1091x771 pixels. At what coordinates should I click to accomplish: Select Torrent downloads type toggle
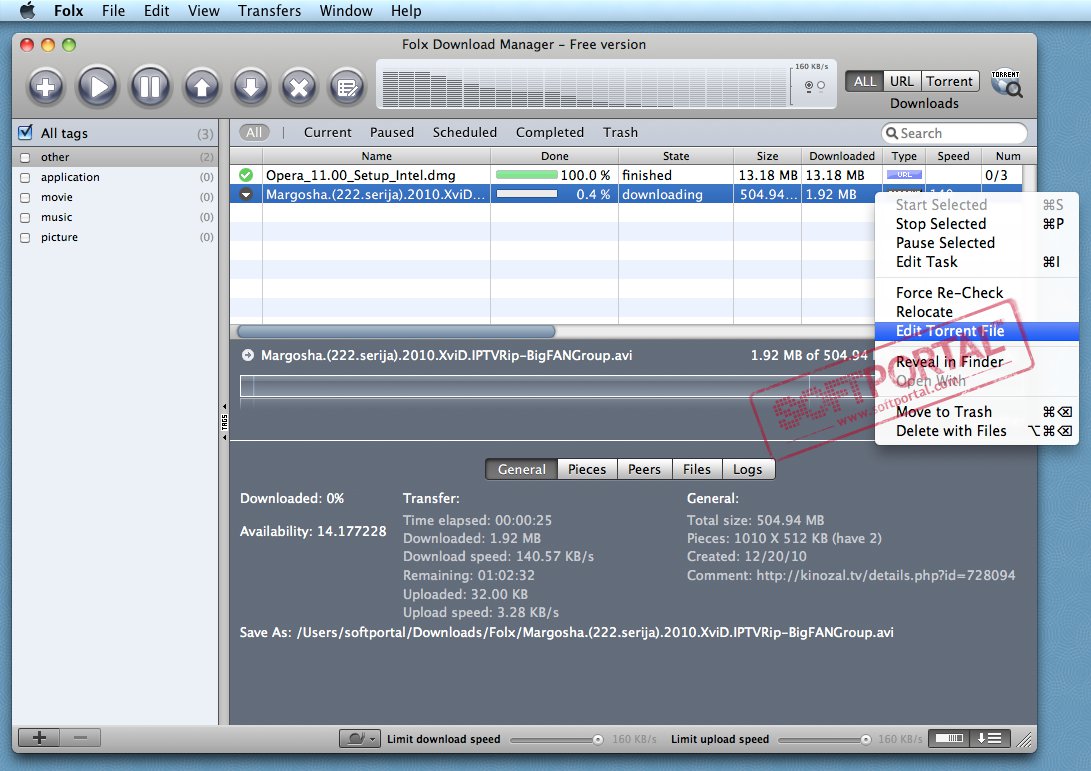click(x=950, y=81)
